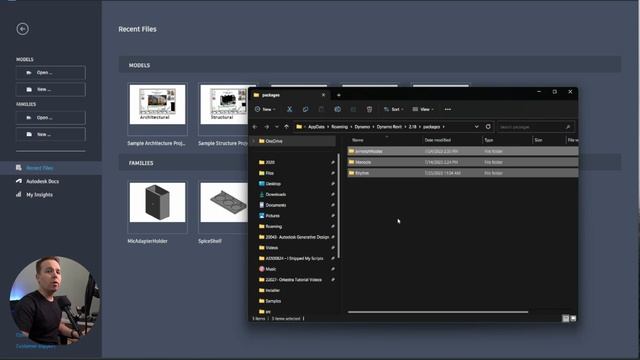Open a family from Families section
Image resolution: width=640 pixels, height=360 pixels.
(51, 118)
